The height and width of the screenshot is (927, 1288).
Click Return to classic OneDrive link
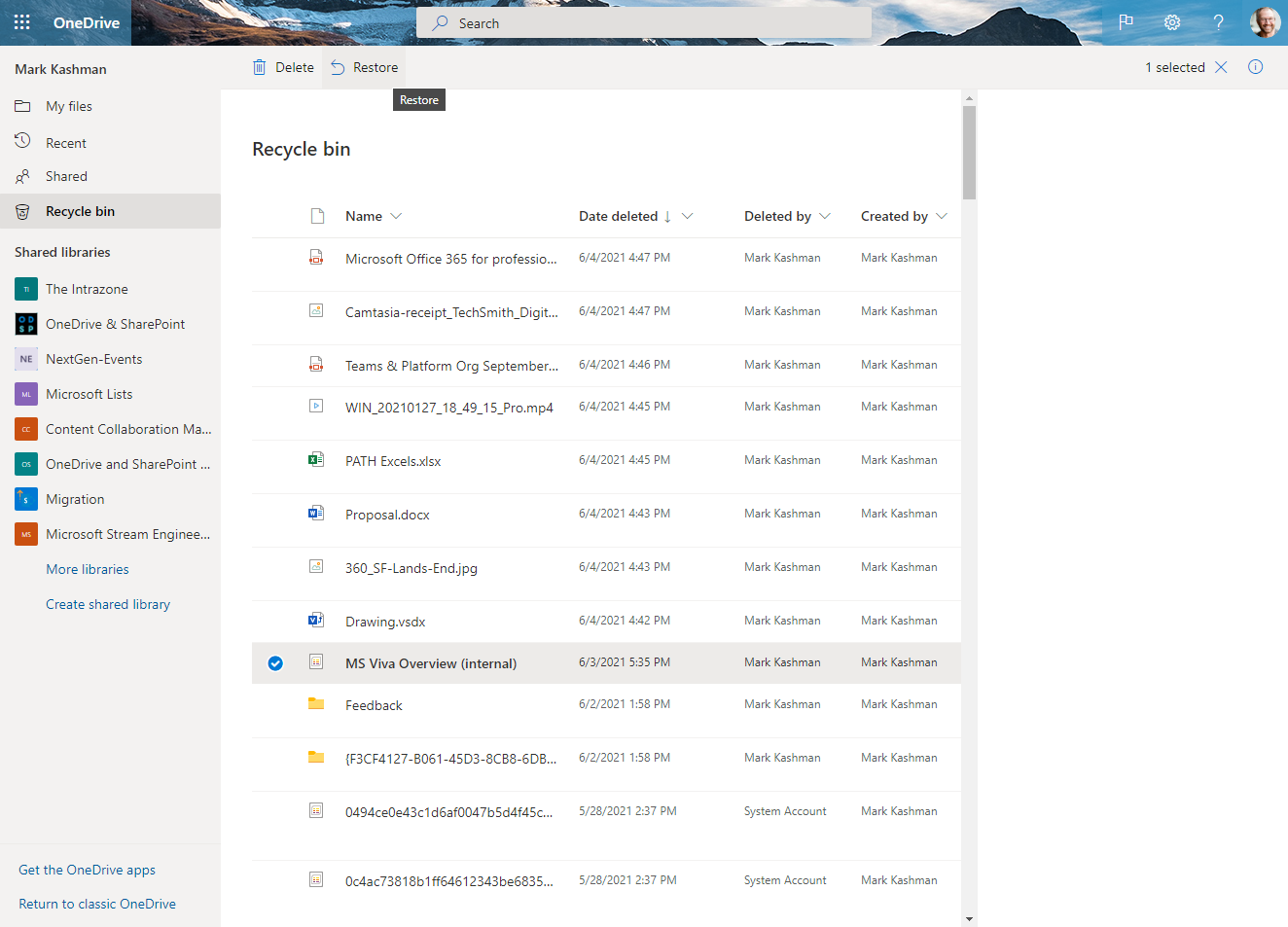point(97,904)
